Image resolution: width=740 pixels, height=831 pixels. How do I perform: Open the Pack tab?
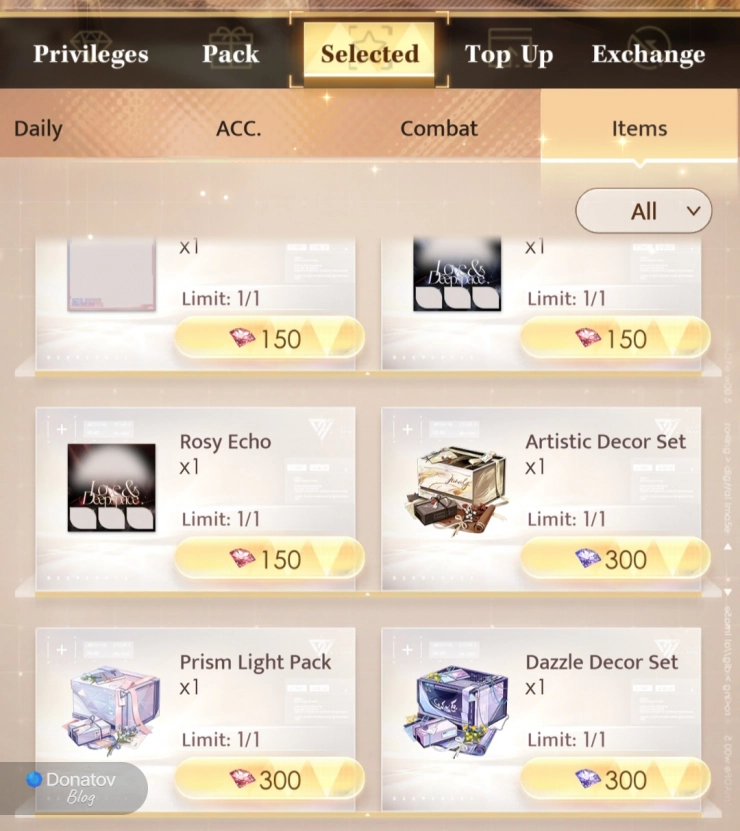(x=231, y=54)
